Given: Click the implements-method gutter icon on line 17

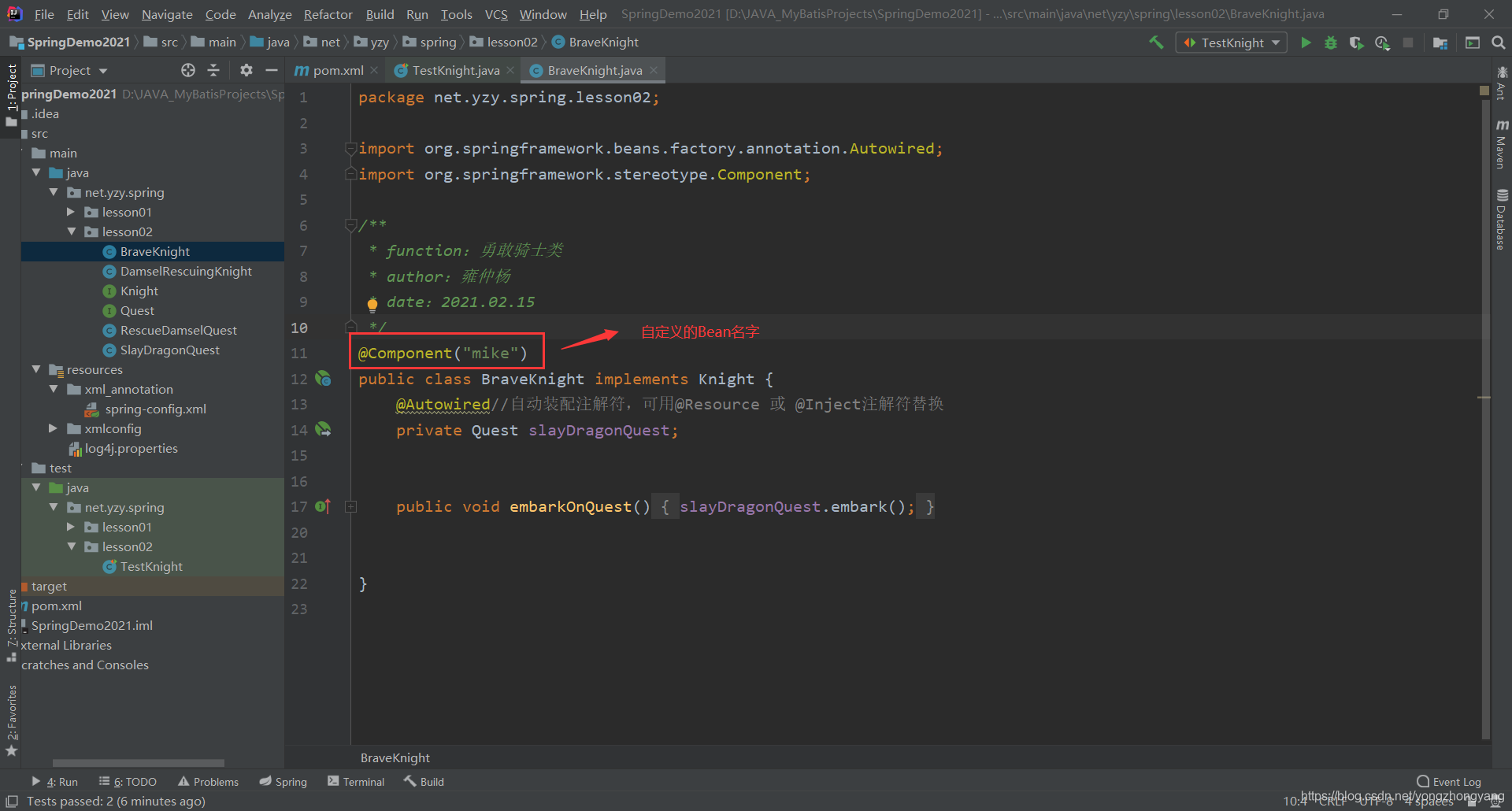Looking at the screenshot, I should point(323,506).
